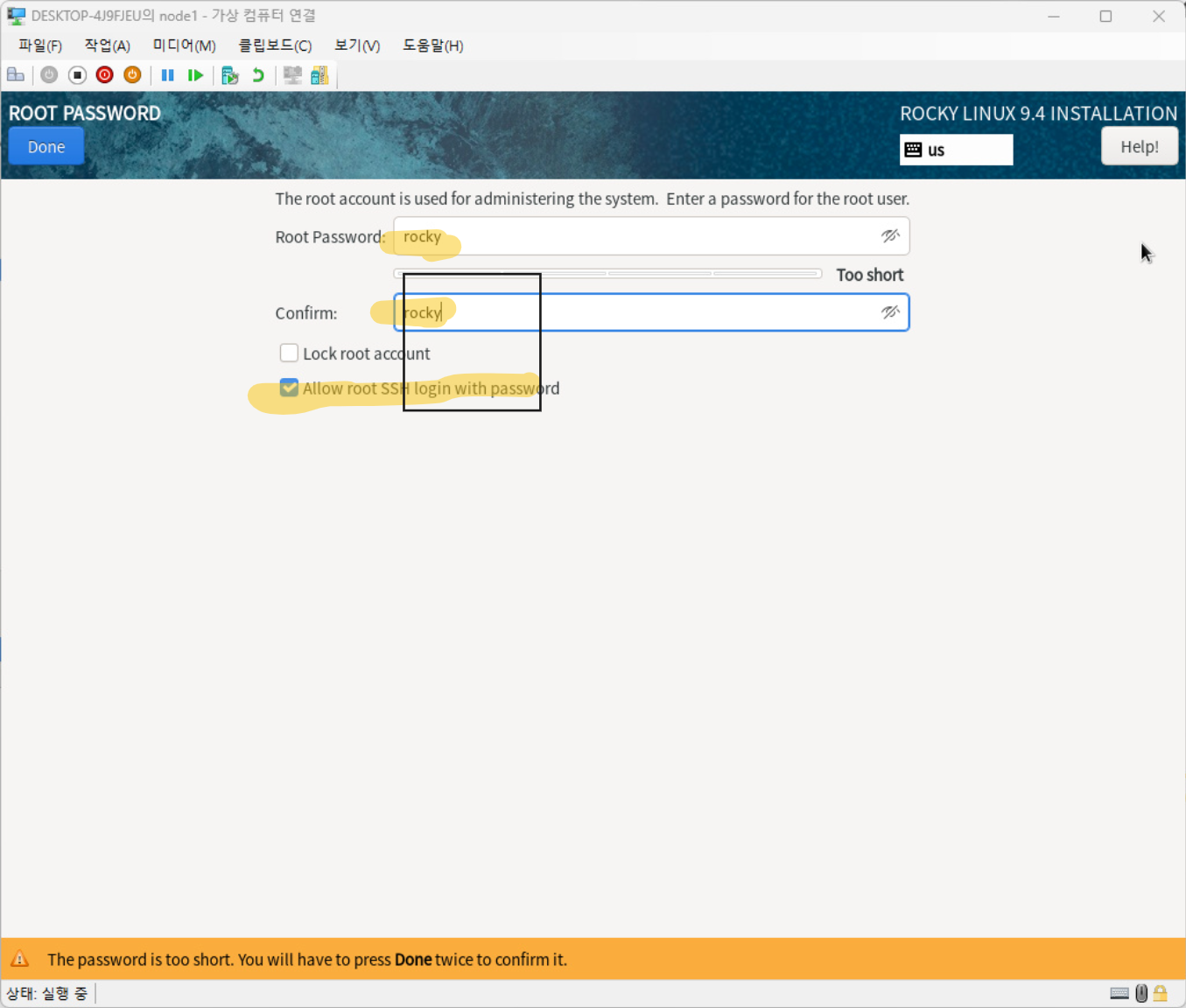Open the 보기(V) menu
The width and height of the screenshot is (1186, 1008).
tap(357, 45)
